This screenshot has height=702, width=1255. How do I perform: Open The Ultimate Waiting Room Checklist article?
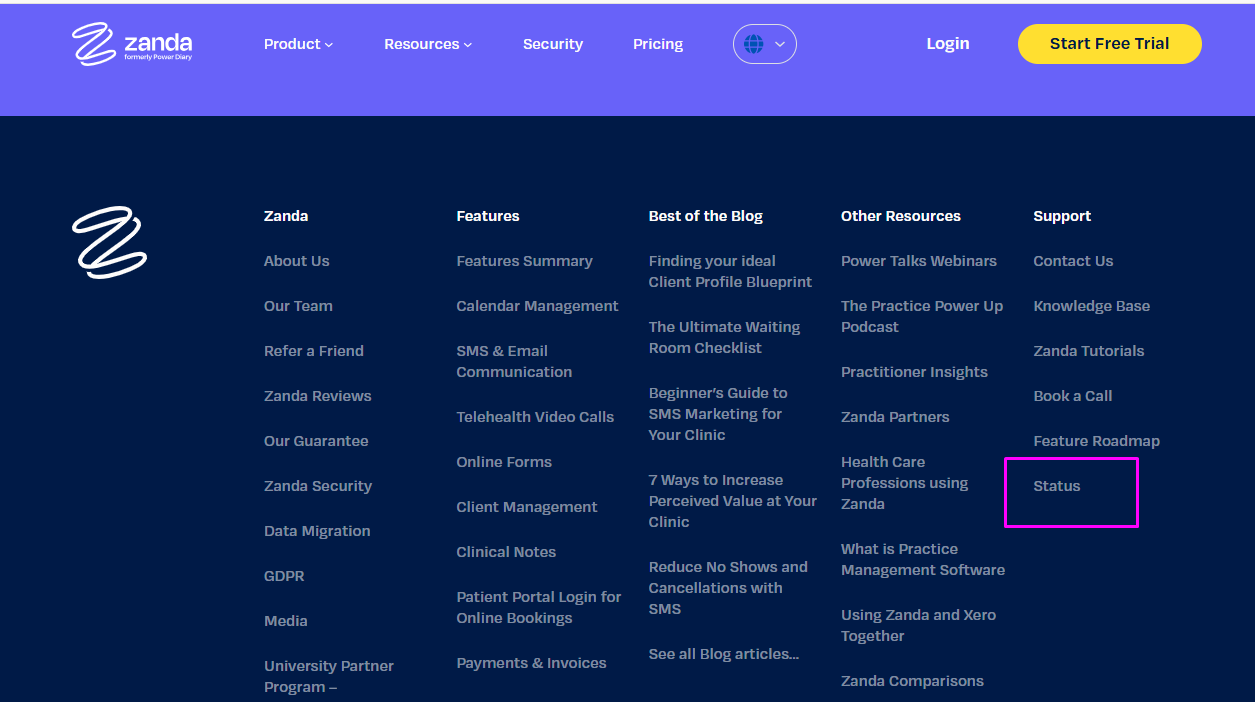pos(724,337)
